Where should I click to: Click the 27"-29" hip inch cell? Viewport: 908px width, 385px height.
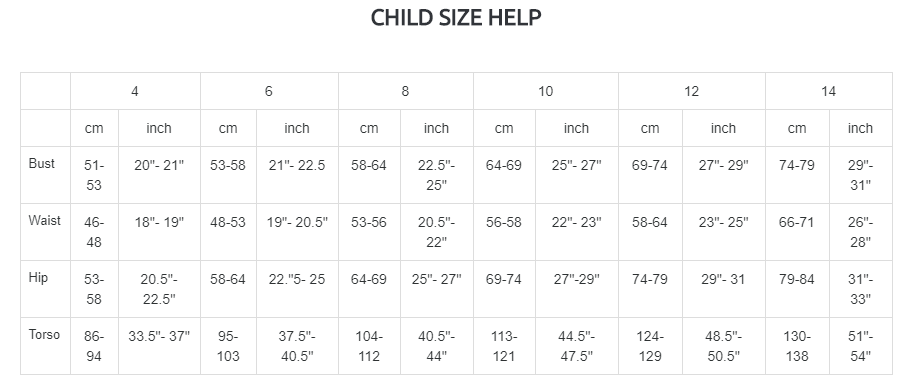pyautogui.click(x=576, y=280)
